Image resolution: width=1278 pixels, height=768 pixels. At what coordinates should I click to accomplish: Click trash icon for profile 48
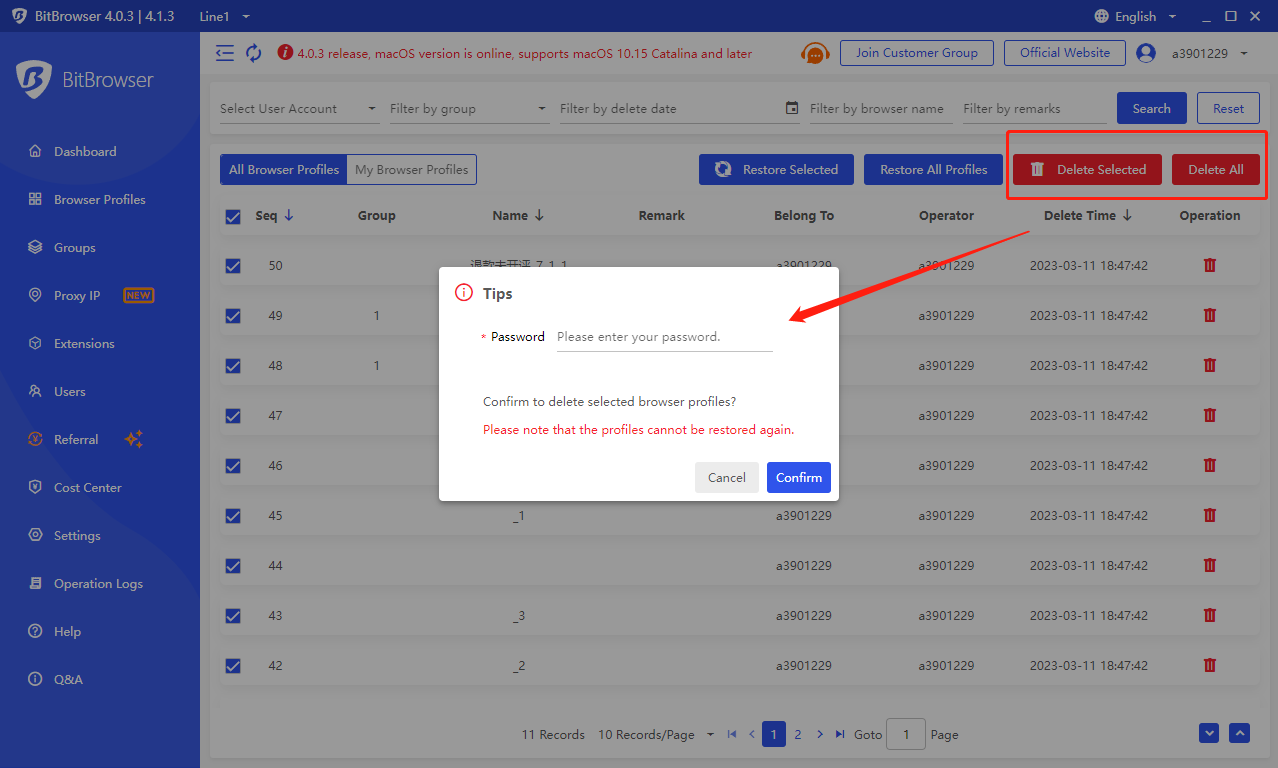click(x=1209, y=365)
